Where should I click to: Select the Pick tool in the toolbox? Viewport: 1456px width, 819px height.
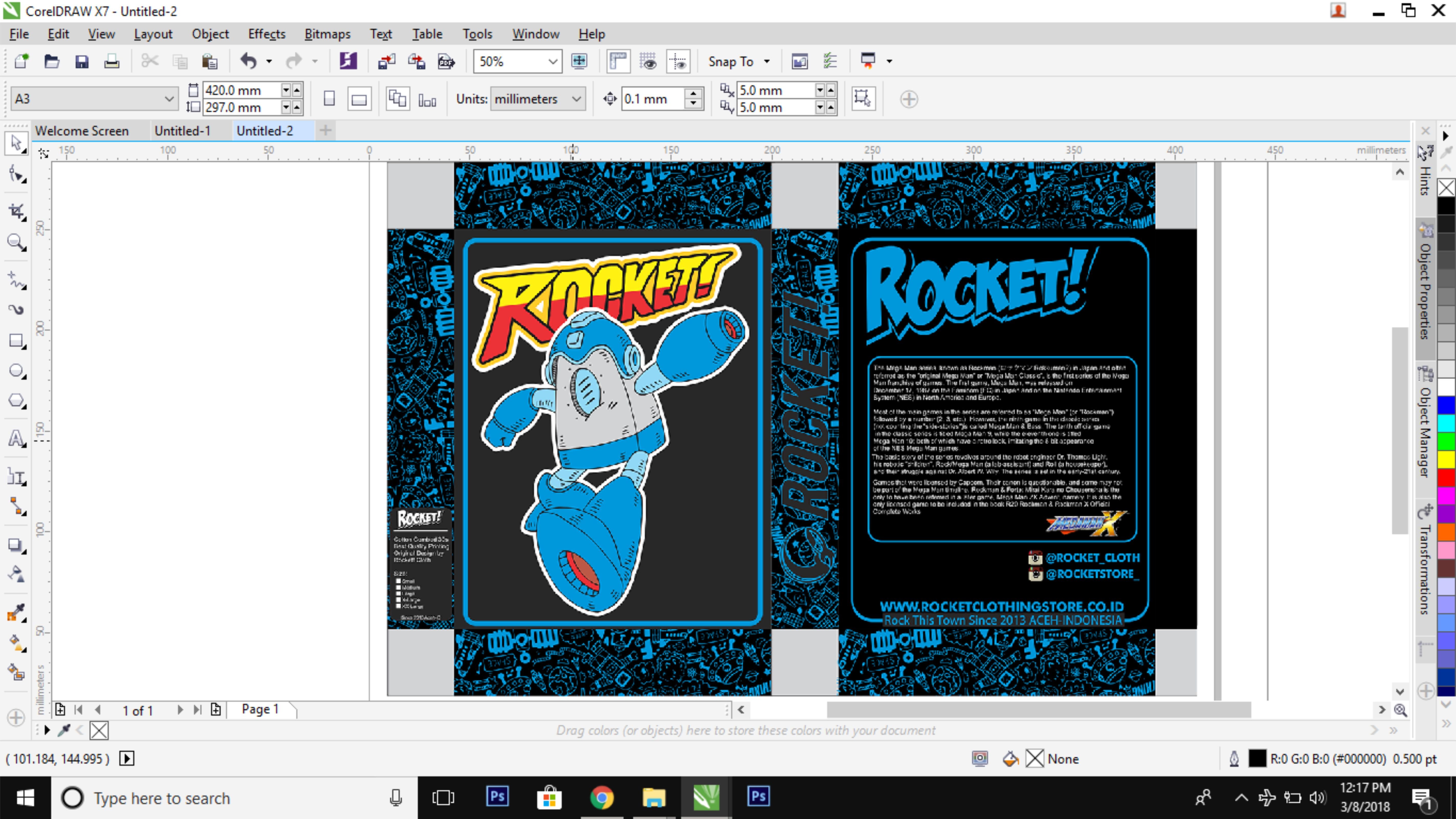(16, 143)
